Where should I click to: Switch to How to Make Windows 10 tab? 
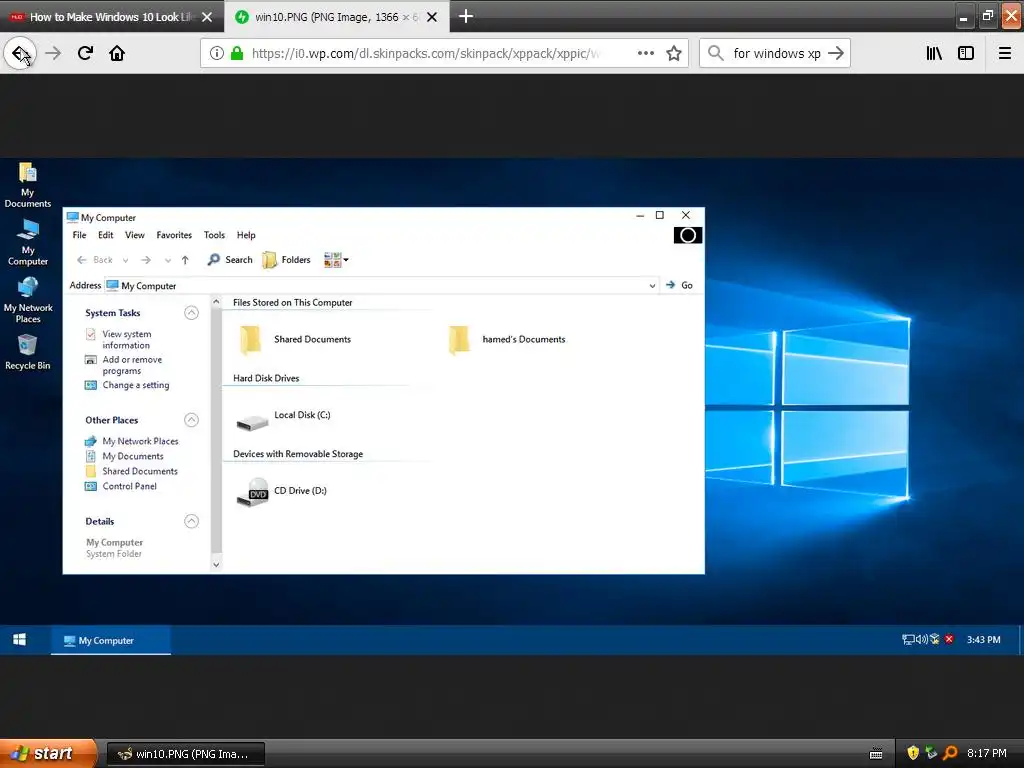point(112,17)
